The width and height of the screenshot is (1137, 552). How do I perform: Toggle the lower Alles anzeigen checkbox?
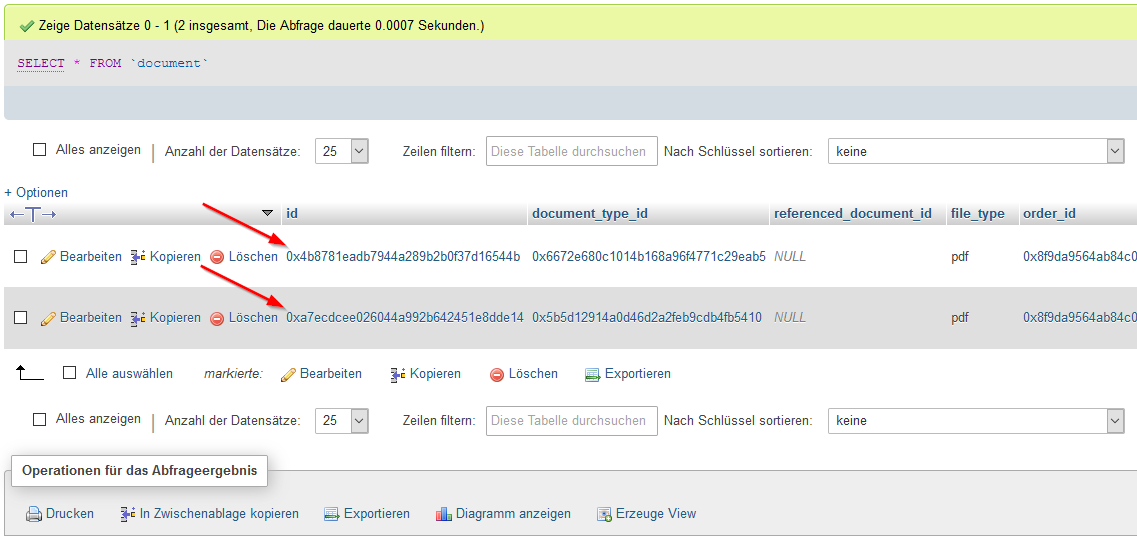pyautogui.click(x=40, y=419)
